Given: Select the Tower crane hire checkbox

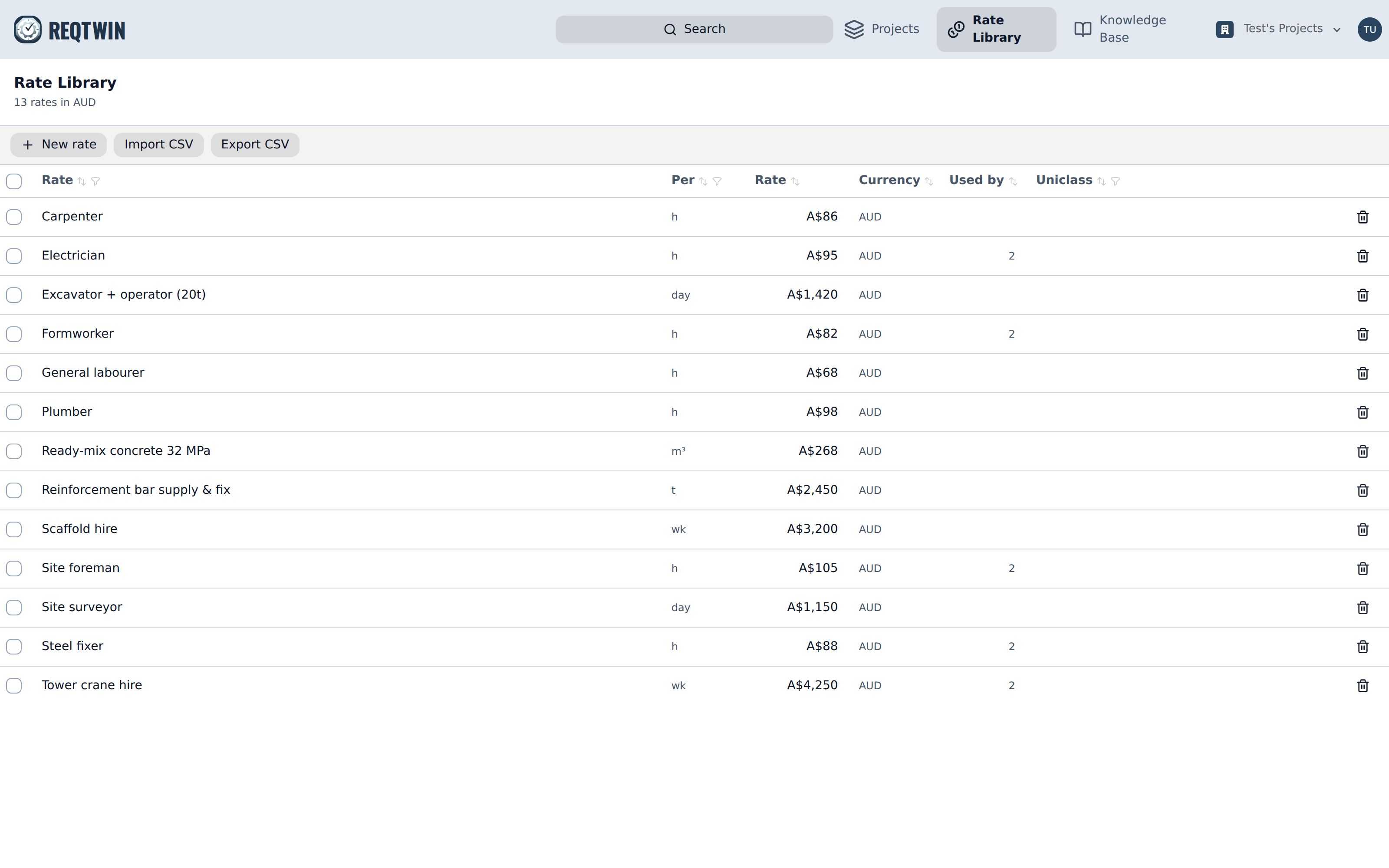Looking at the screenshot, I should point(14,685).
